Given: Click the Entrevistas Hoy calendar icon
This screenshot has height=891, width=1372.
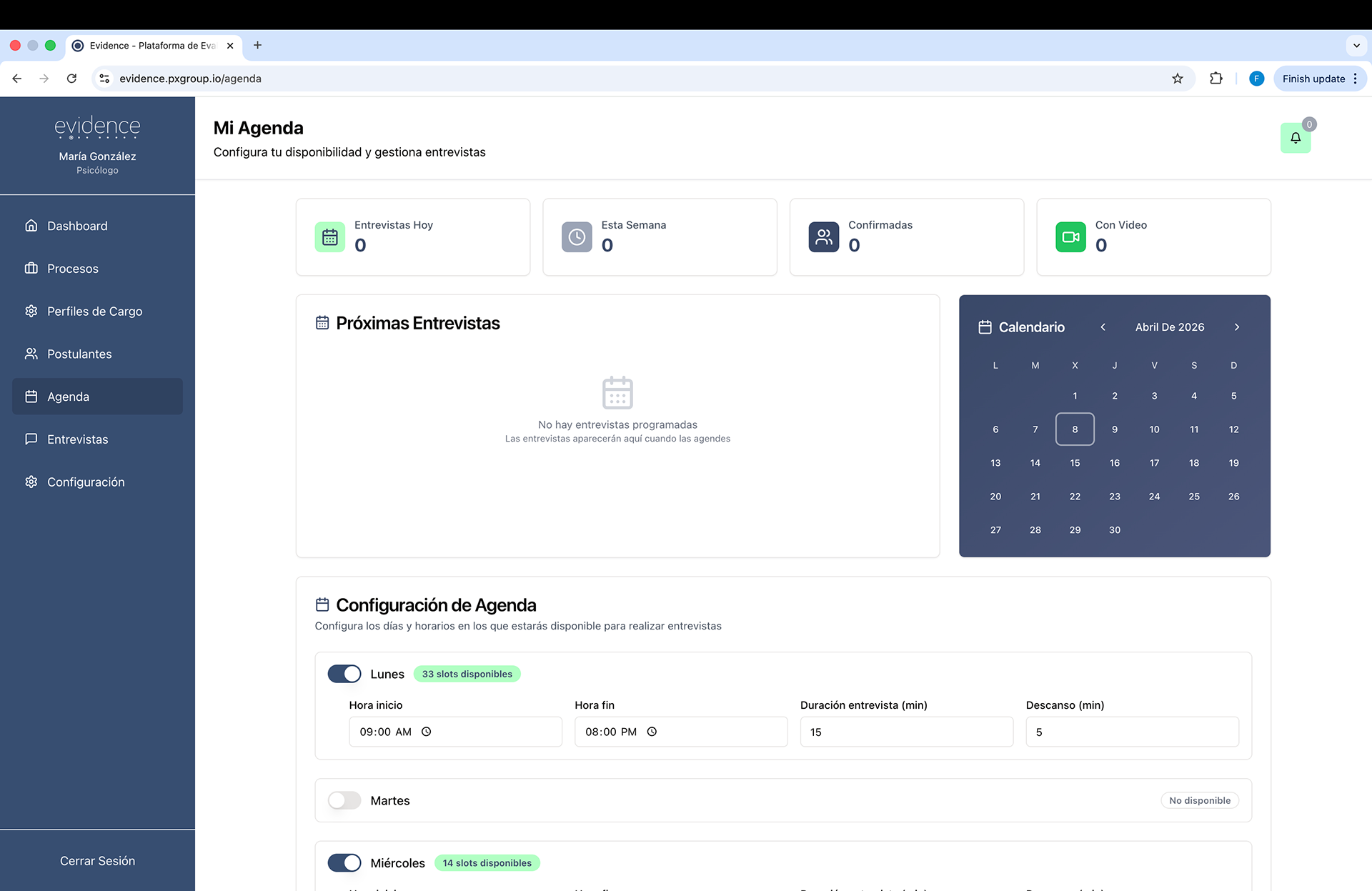Looking at the screenshot, I should pos(329,237).
